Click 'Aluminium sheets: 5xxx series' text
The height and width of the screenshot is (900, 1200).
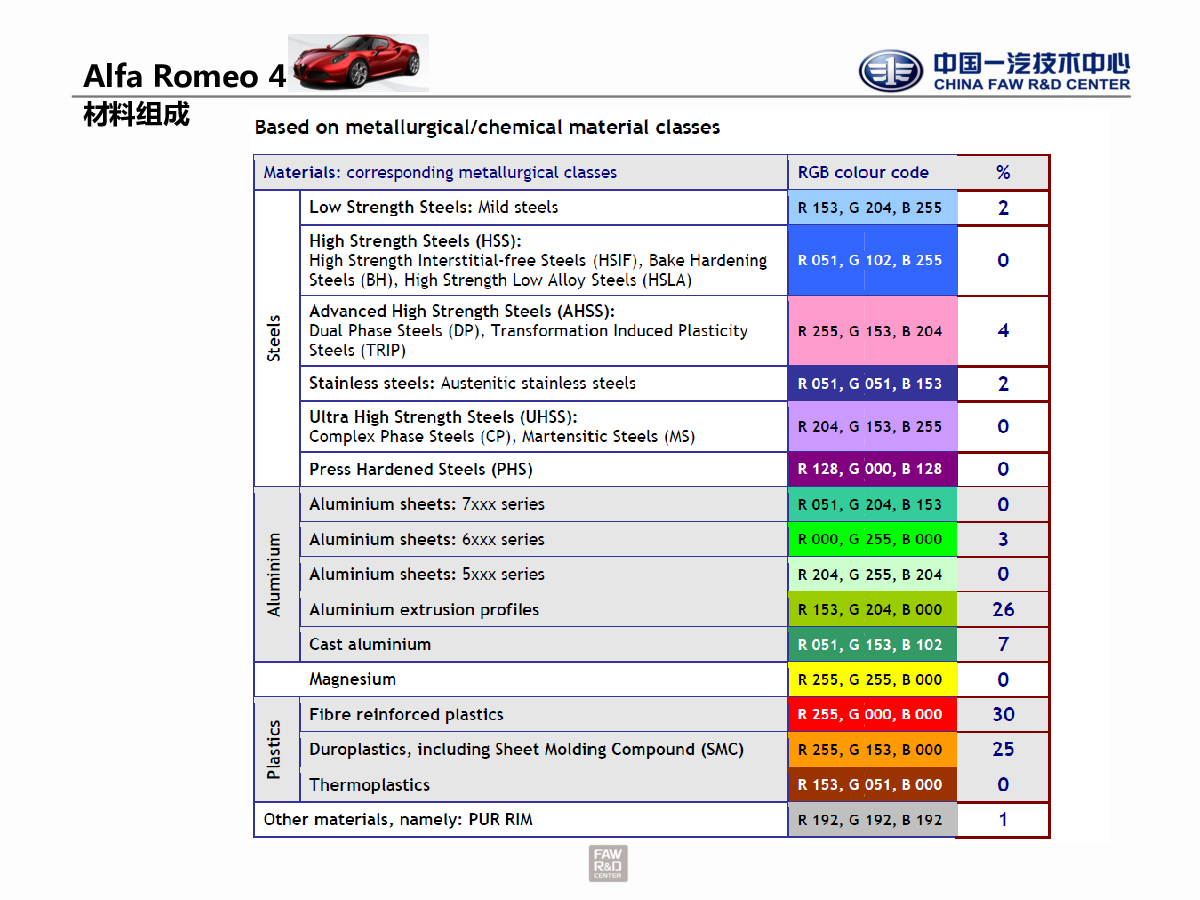tap(427, 574)
